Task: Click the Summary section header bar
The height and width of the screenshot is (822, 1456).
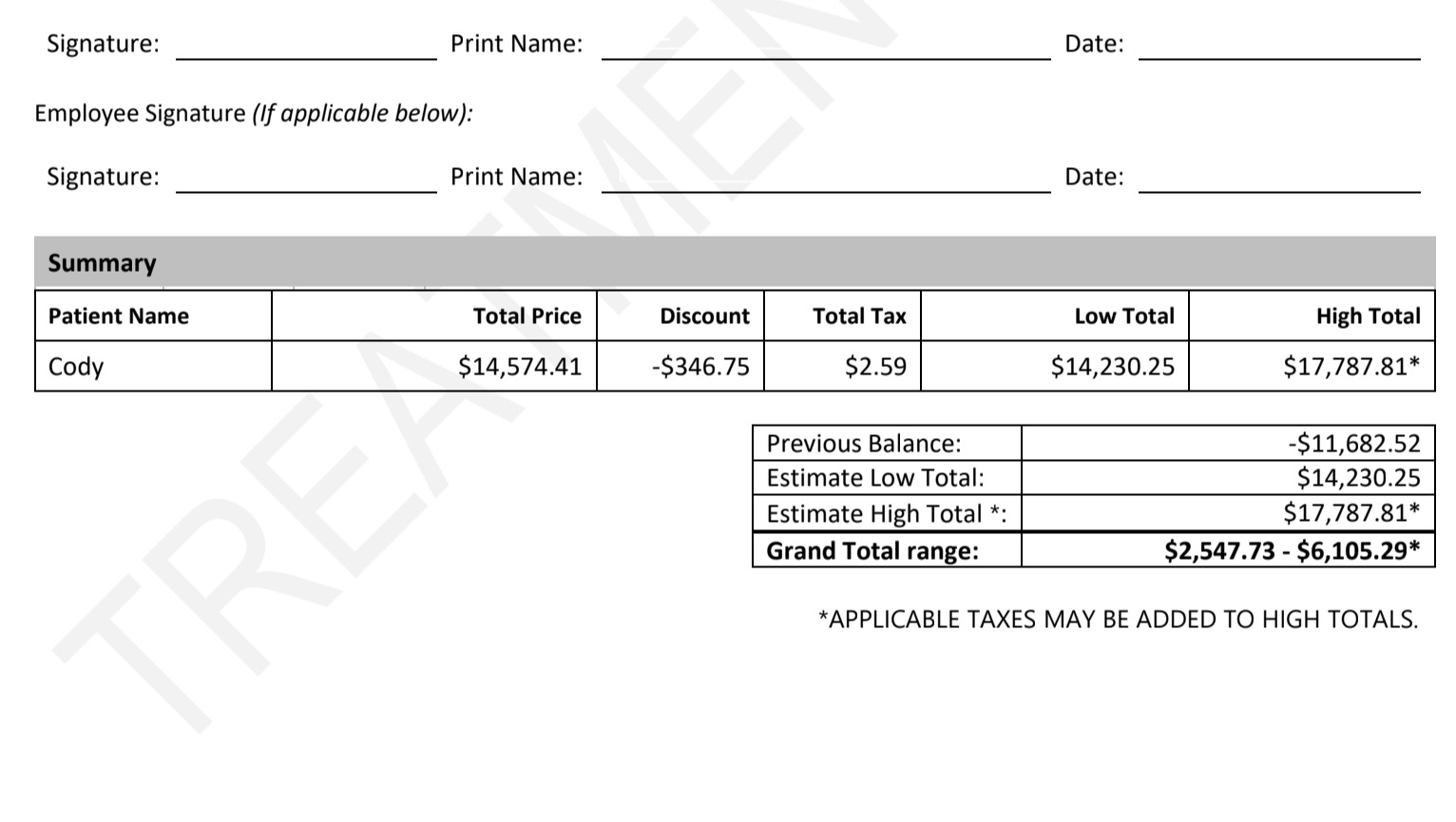Action: coord(735,262)
